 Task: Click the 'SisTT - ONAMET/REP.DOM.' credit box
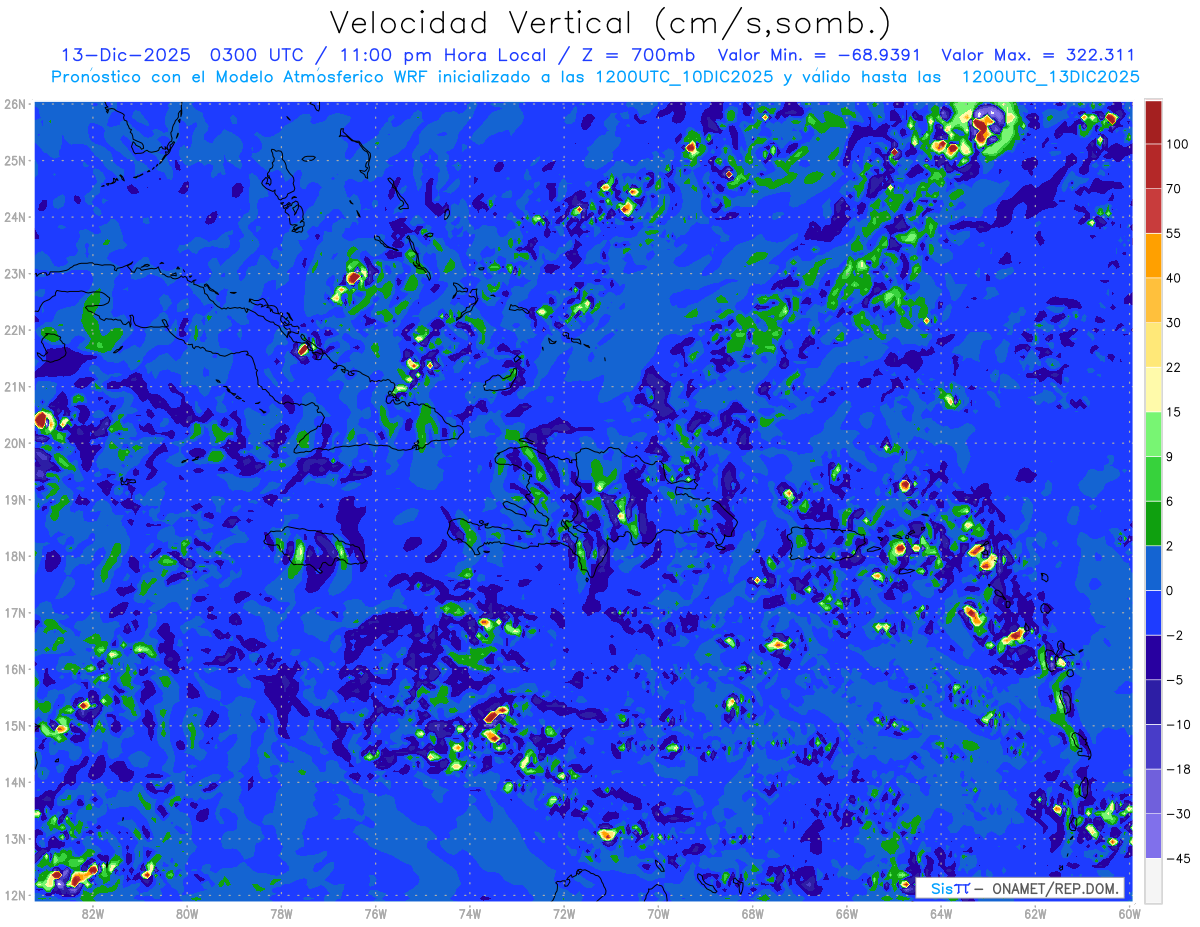tap(1020, 887)
